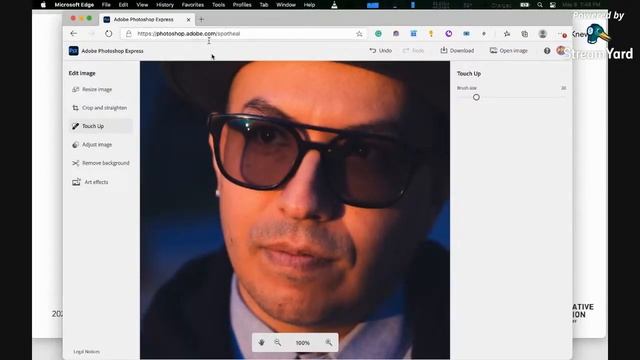640x360 pixels.
Task: Click the Adobe Photoshop Express logo
Action: pos(73,51)
